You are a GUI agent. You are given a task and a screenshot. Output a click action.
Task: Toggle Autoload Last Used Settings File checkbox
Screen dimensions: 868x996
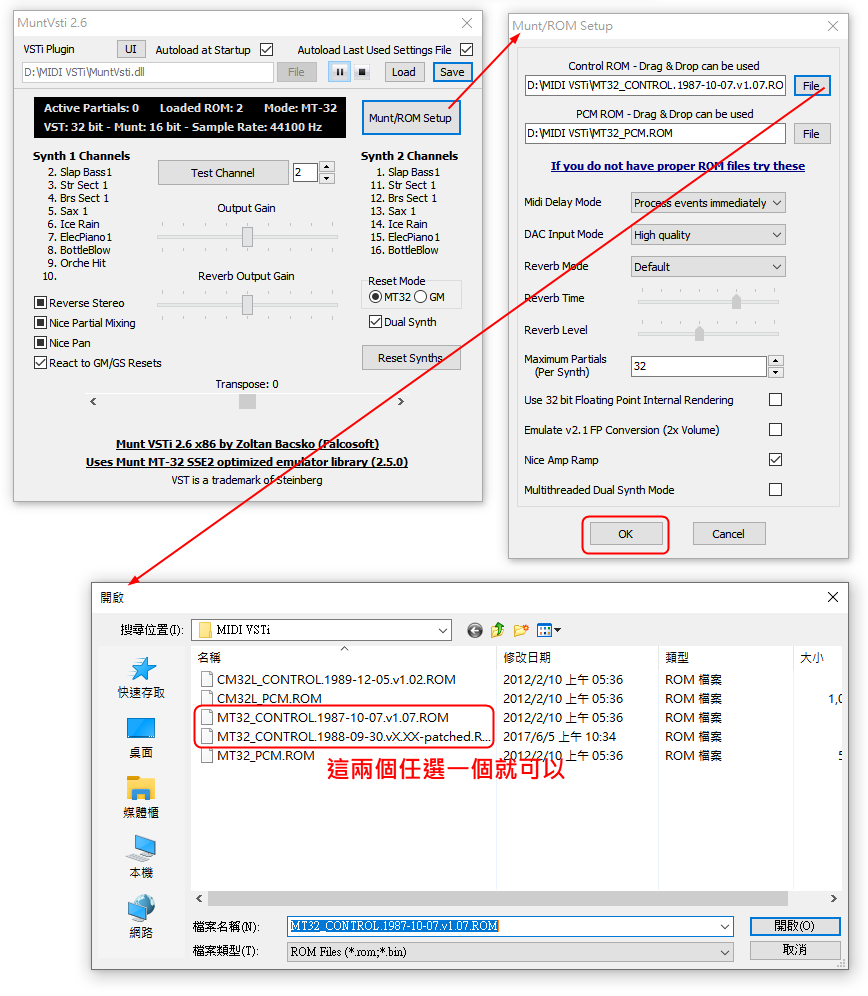pos(466,50)
